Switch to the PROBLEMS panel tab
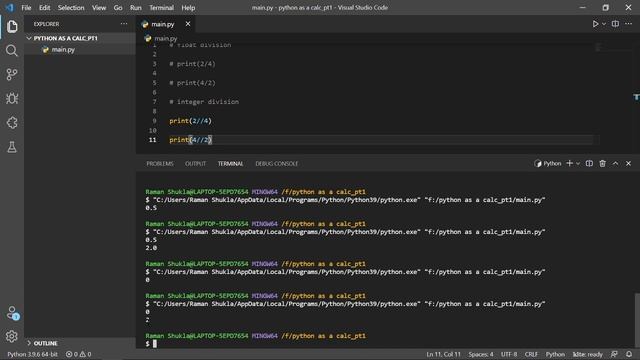The width and height of the screenshot is (640, 360). point(160,164)
